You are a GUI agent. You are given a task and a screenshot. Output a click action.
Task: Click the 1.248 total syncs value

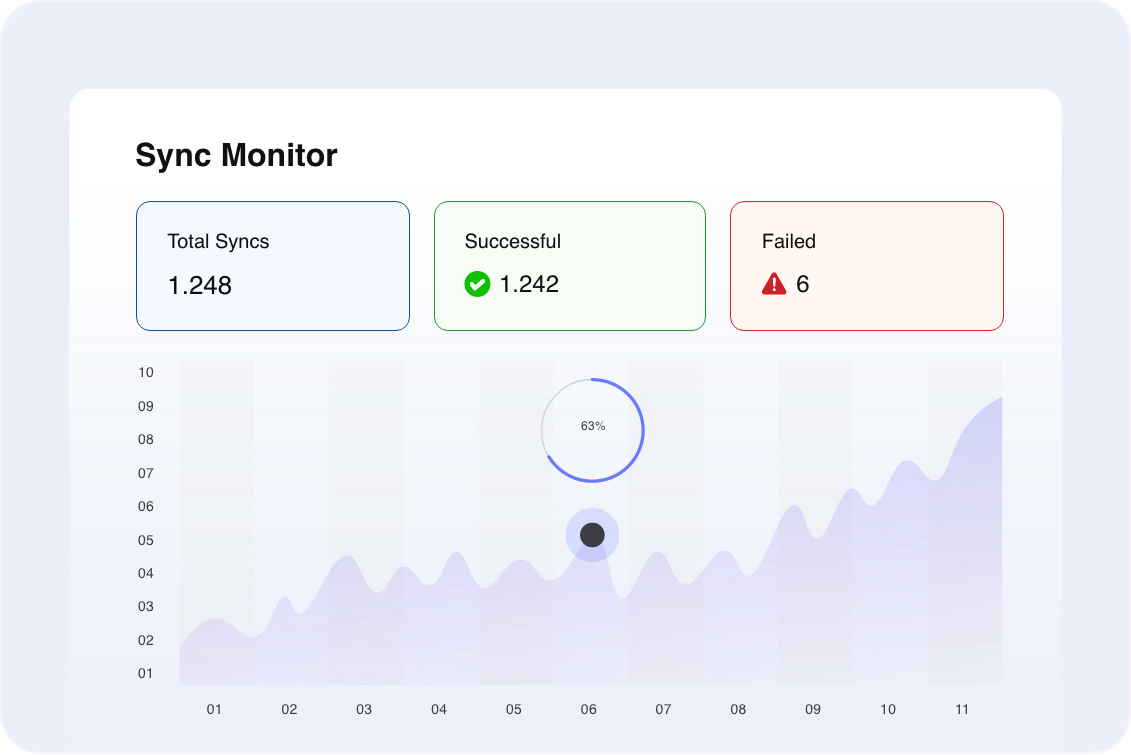tap(199, 286)
